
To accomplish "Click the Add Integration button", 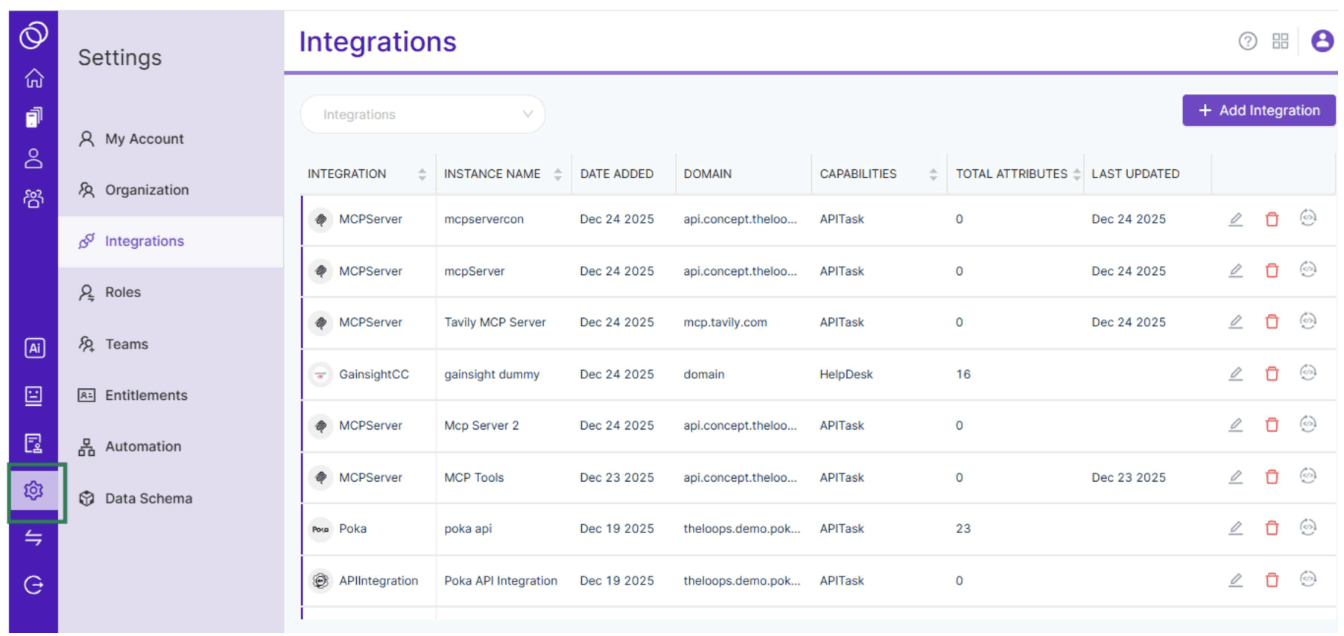I will coord(1259,110).
